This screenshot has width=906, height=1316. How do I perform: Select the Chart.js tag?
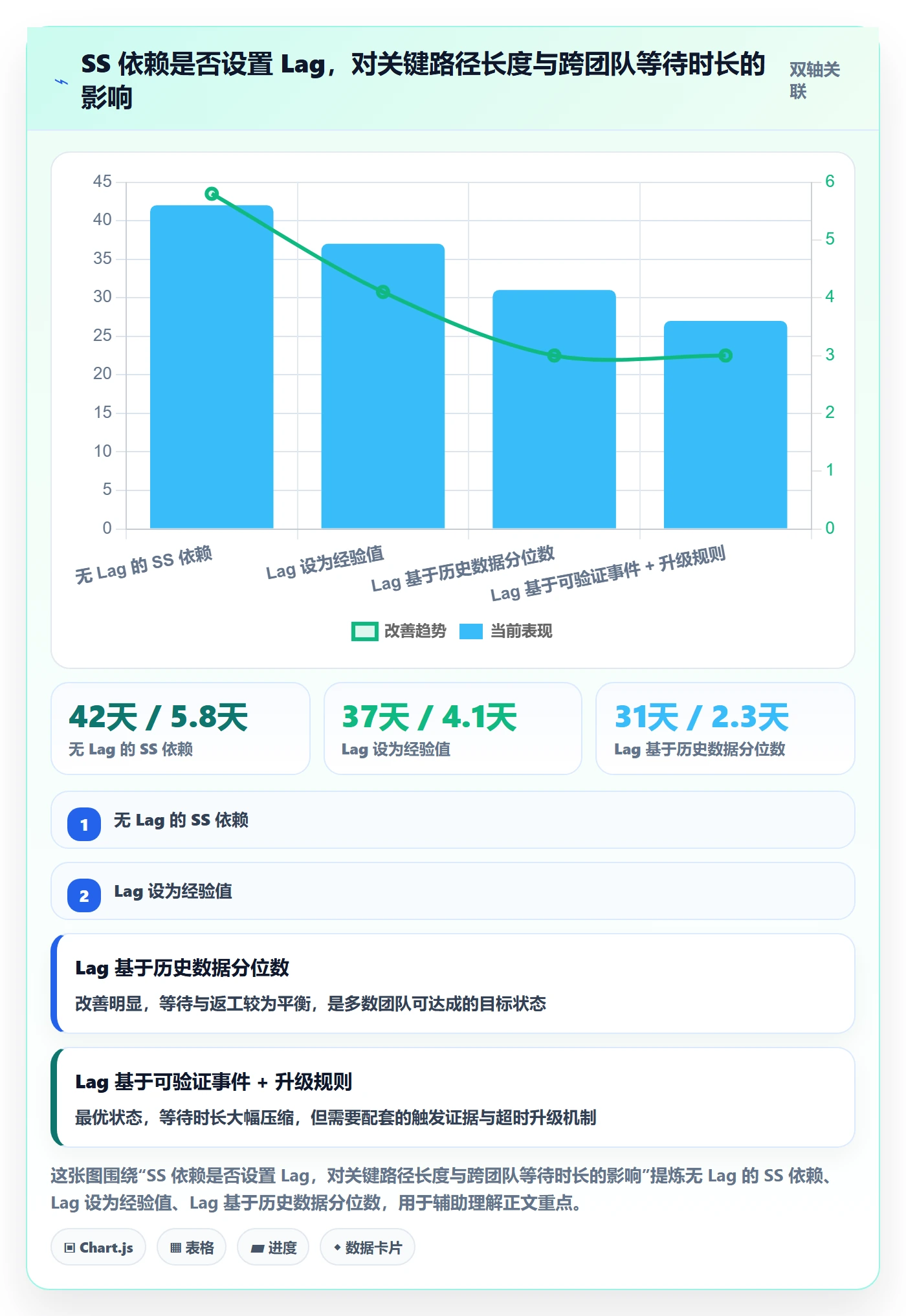(98, 1247)
